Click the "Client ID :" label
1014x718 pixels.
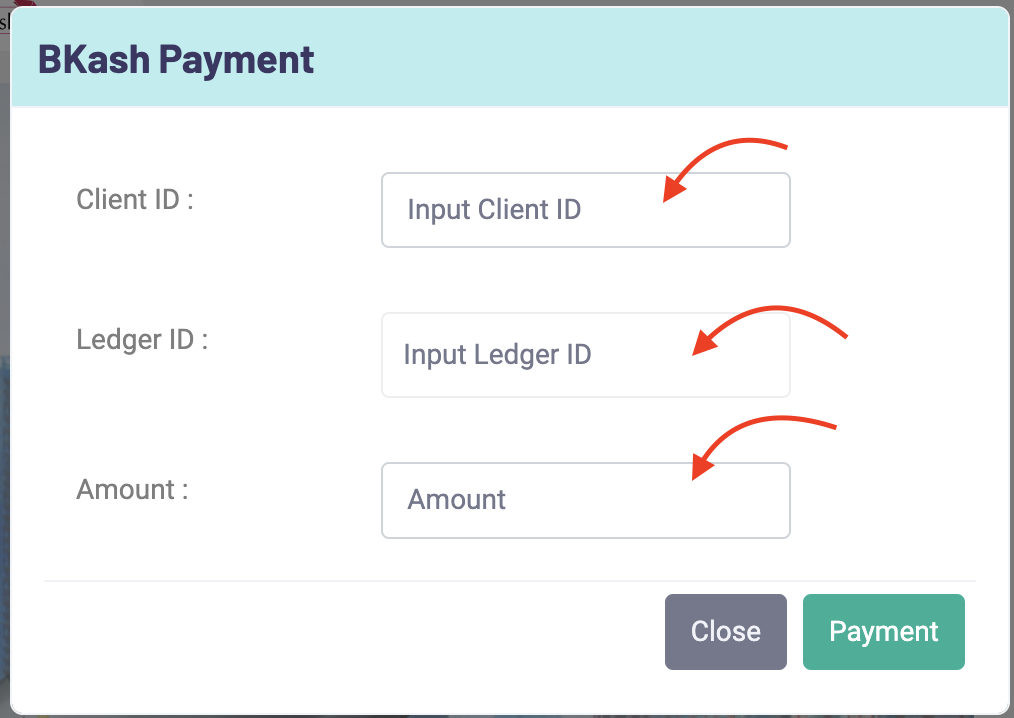134,199
